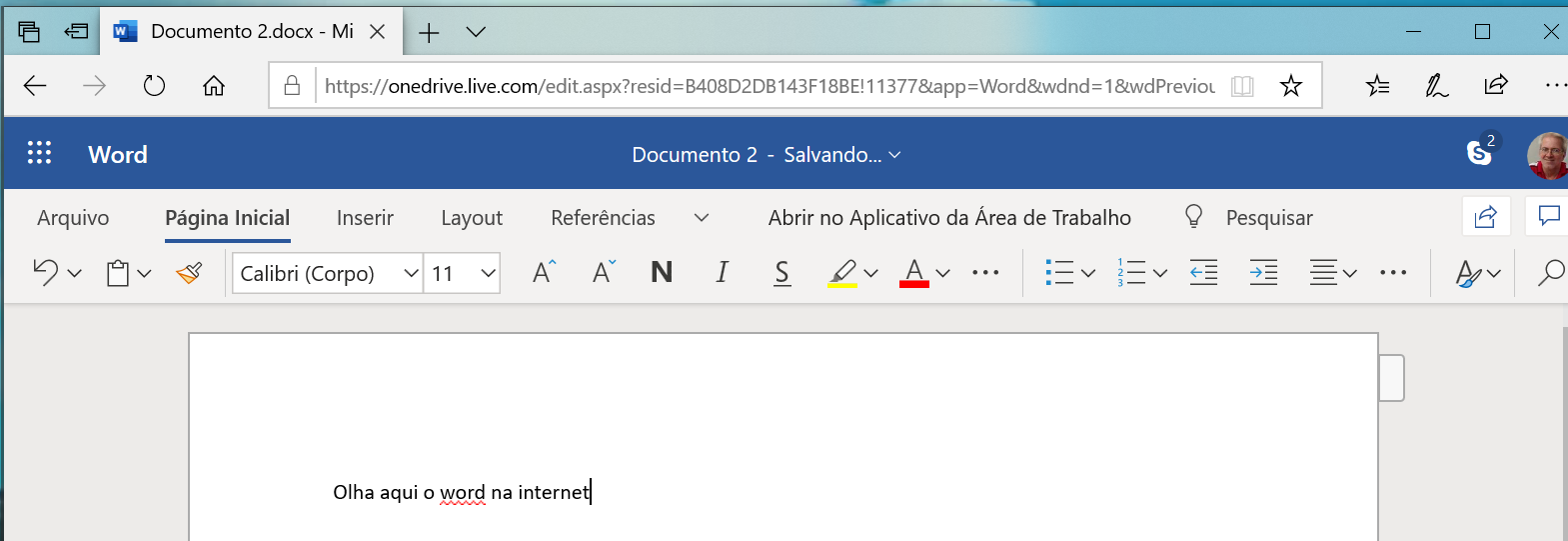
Task: Click the Add notes pen icon
Action: 1436,86
